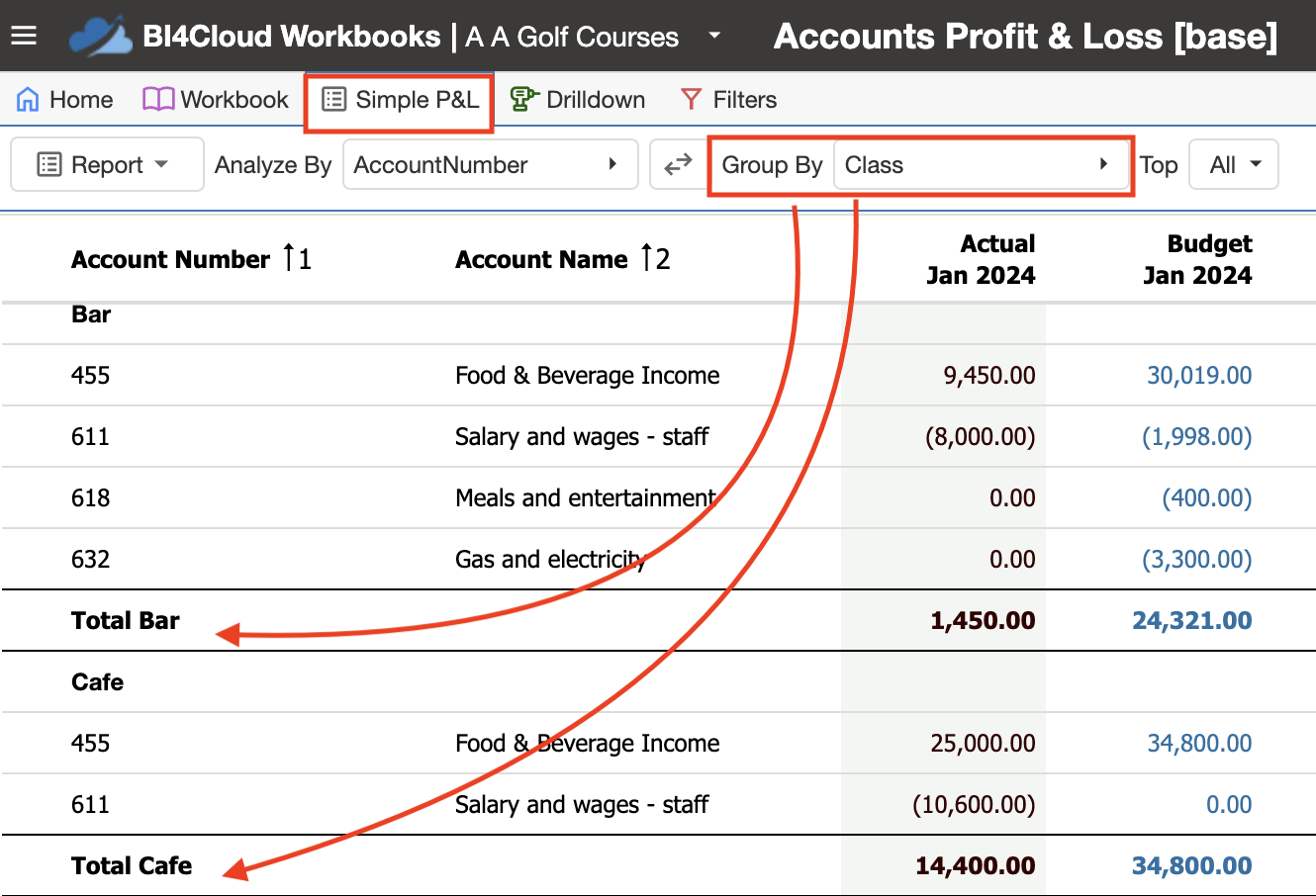Screen dimensions: 1316x896
Task: Click the Home house icon
Action: tap(28, 100)
